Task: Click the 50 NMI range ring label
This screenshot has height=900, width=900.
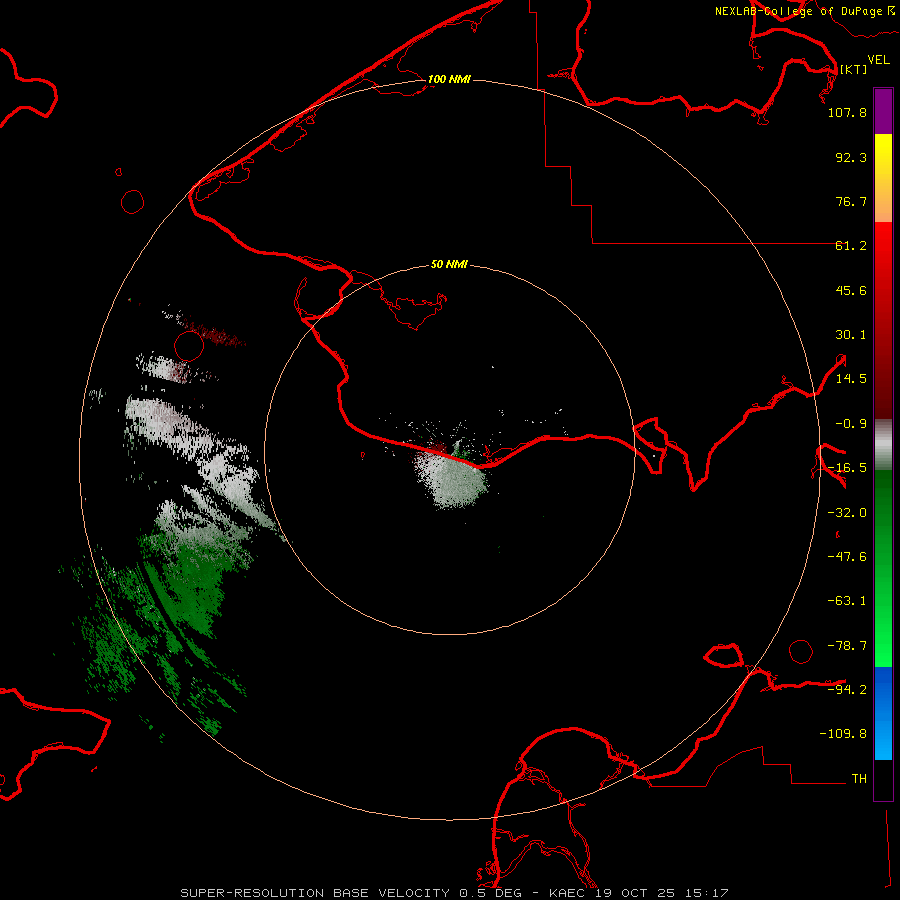Action: coord(449,264)
